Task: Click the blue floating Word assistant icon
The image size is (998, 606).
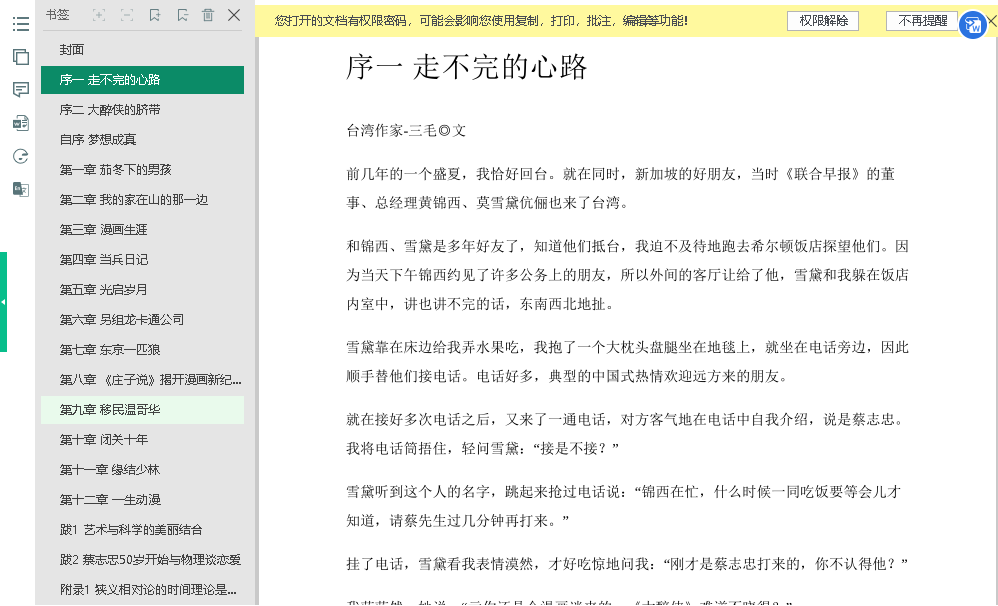Action: click(x=972, y=25)
